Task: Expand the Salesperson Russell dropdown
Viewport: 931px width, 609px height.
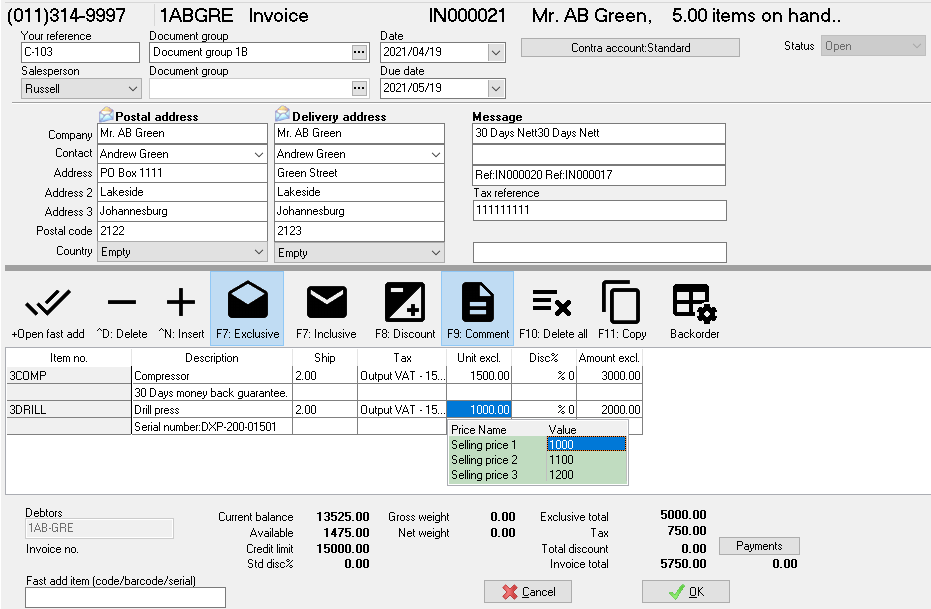Action: coord(132,89)
